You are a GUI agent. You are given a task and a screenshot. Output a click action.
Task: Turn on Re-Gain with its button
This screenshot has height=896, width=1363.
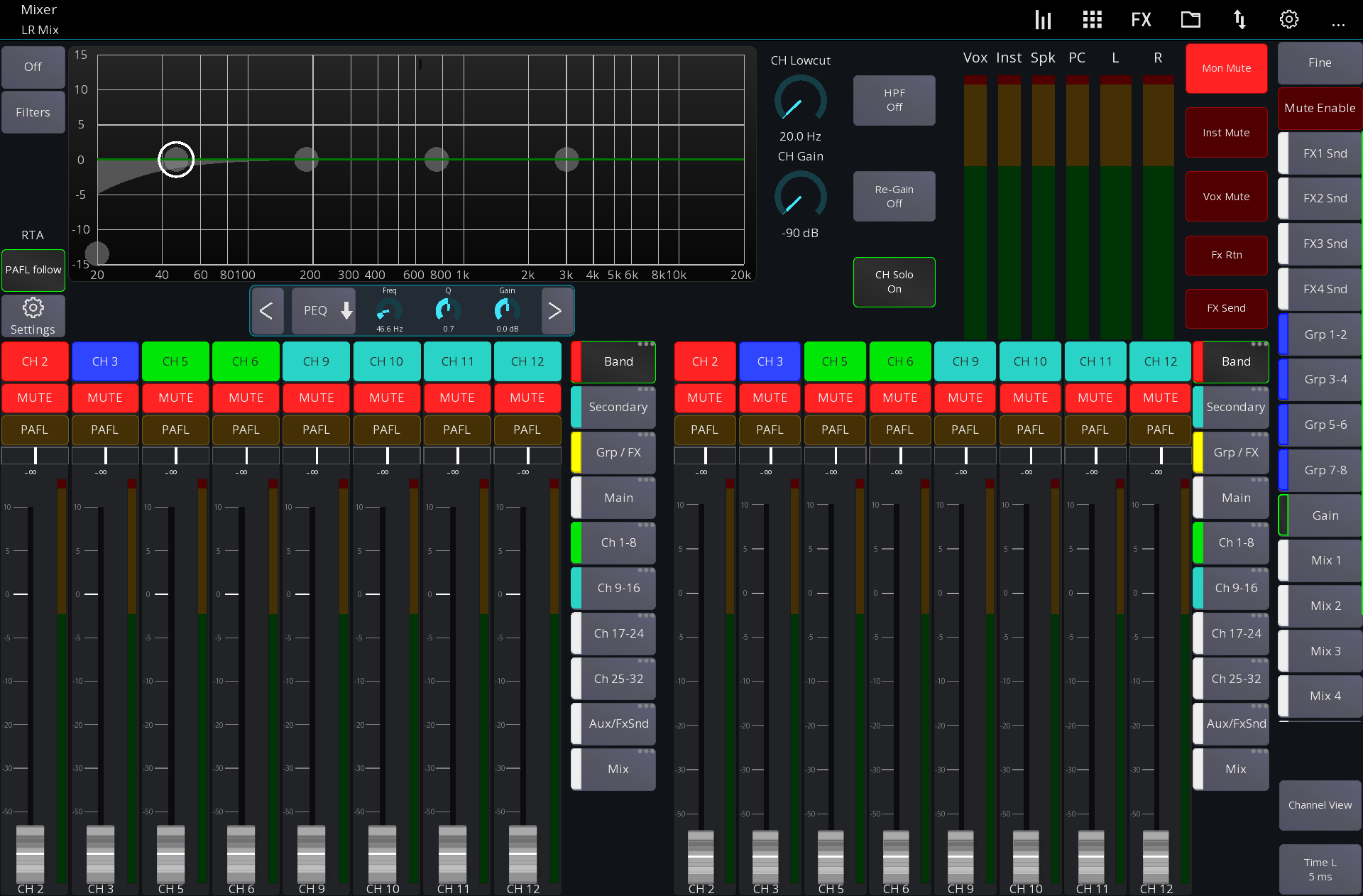click(894, 197)
